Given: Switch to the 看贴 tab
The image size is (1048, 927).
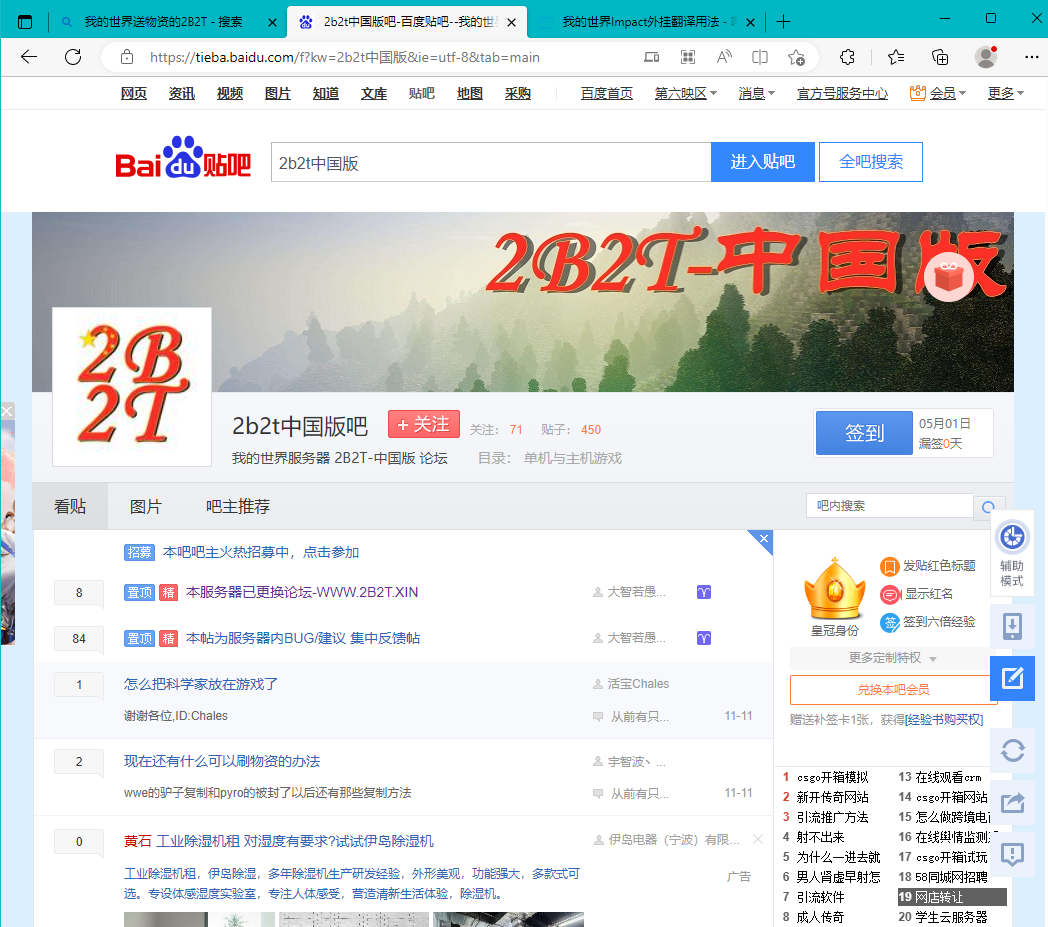Looking at the screenshot, I should pyautogui.click(x=70, y=507).
